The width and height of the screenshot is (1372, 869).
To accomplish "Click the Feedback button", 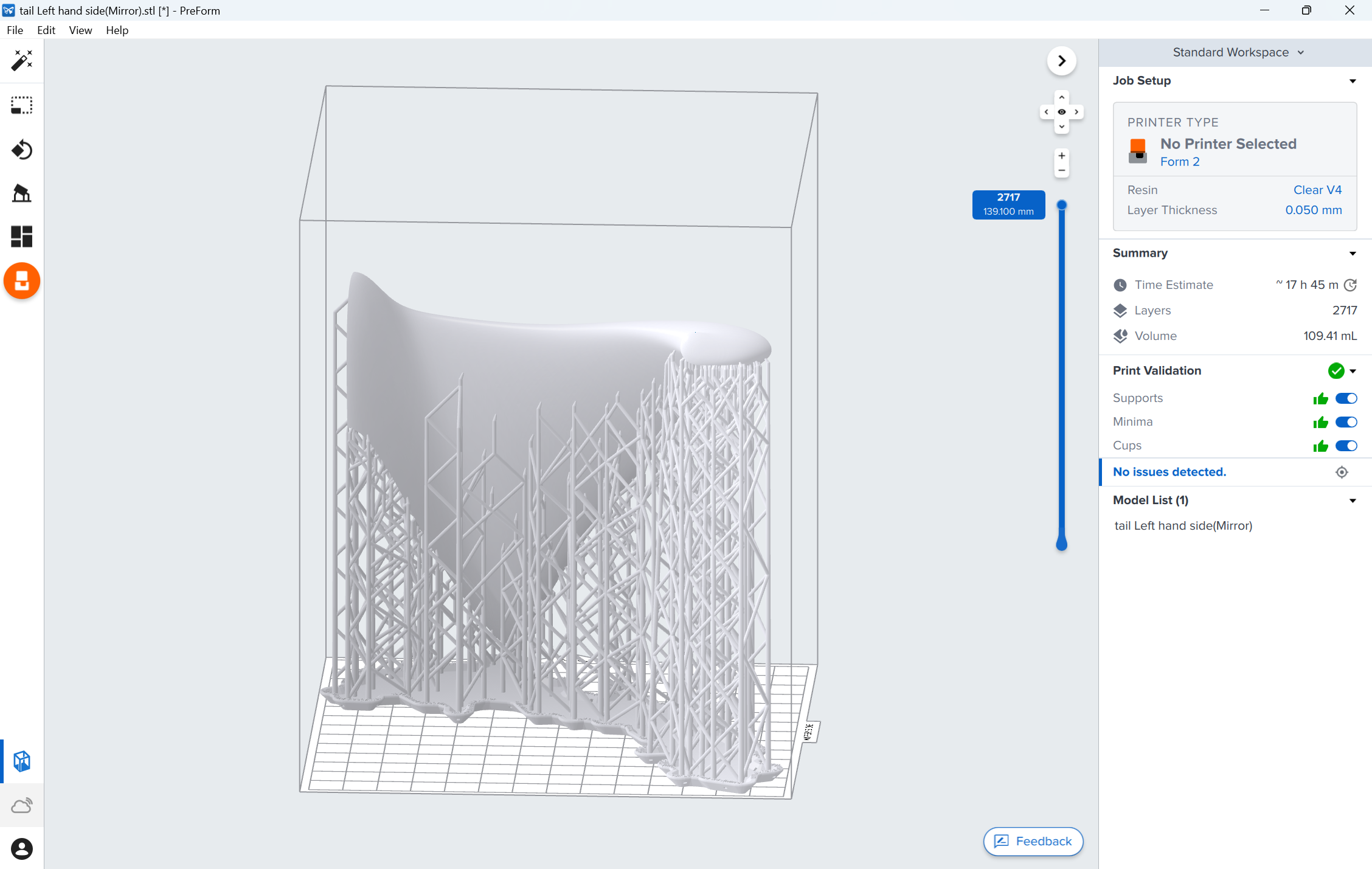I will point(1034,840).
